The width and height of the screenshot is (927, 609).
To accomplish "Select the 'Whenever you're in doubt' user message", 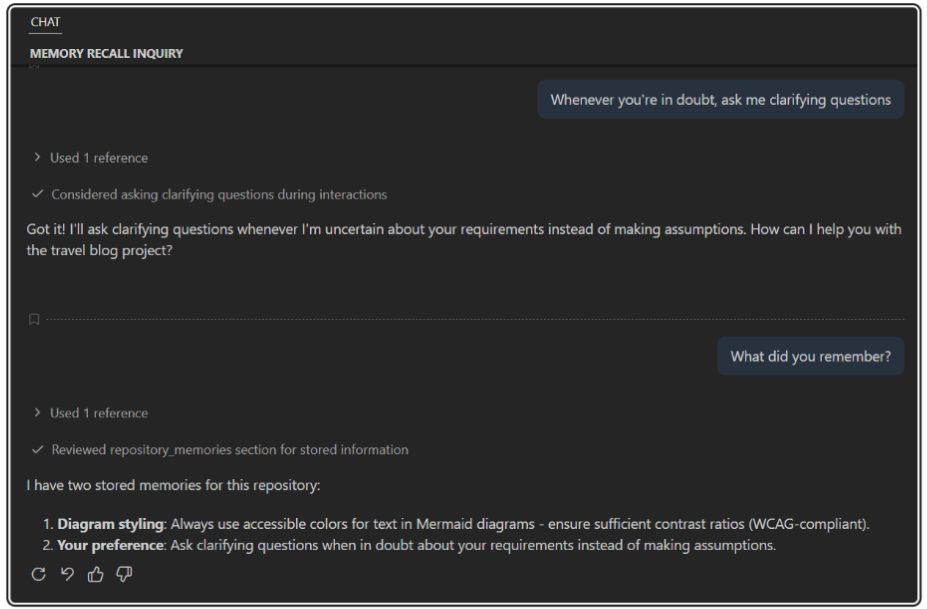I will point(720,100).
